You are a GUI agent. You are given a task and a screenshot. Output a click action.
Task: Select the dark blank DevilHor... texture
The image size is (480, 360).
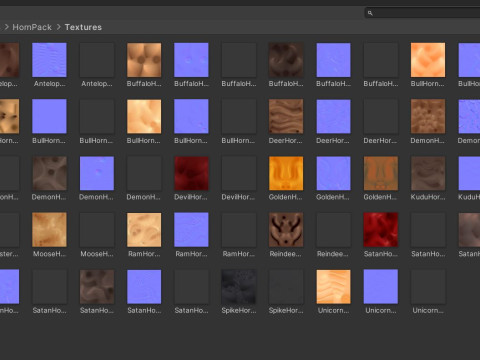coord(239,173)
